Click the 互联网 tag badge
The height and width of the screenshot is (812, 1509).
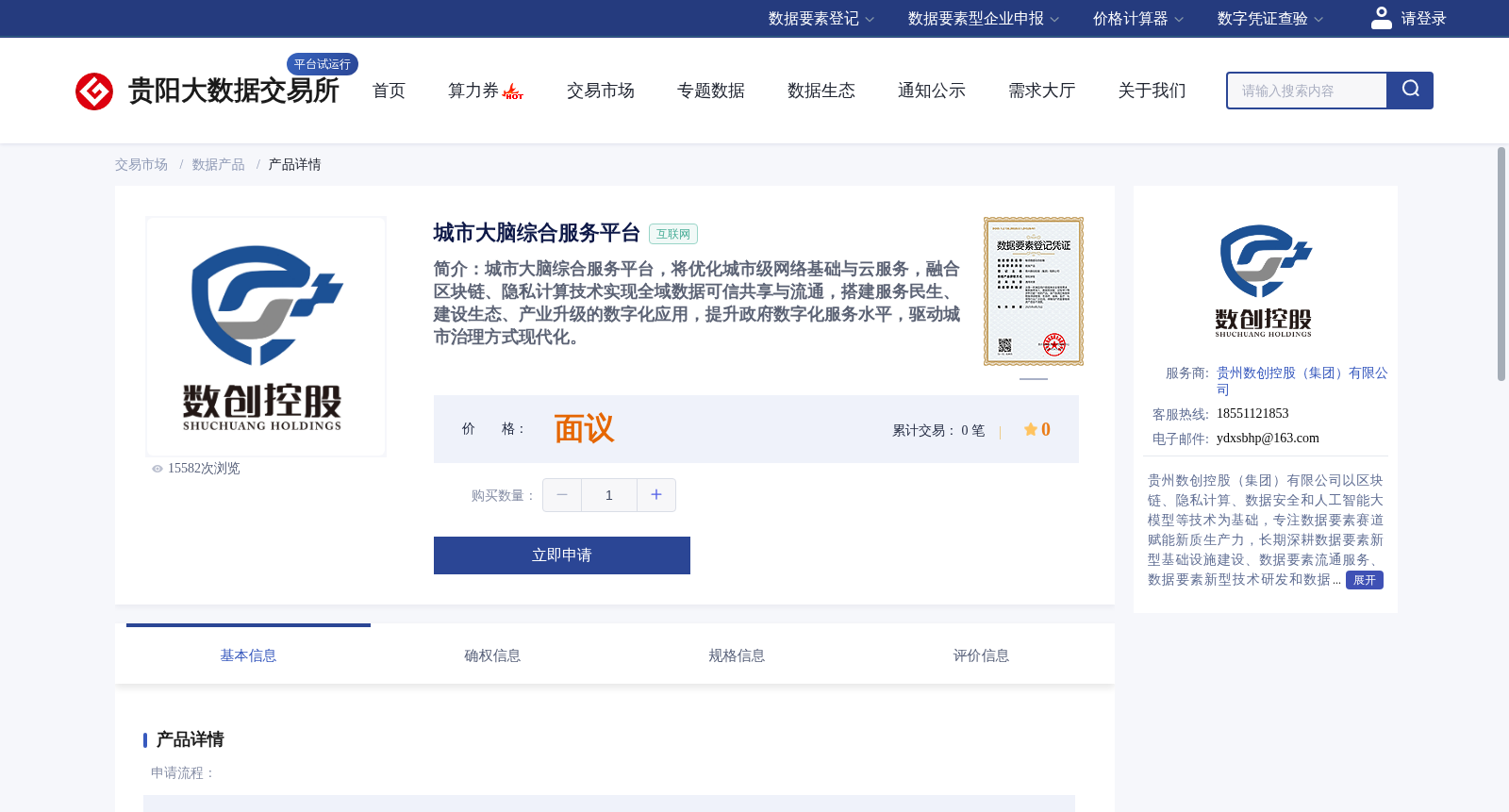coord(673,234)
